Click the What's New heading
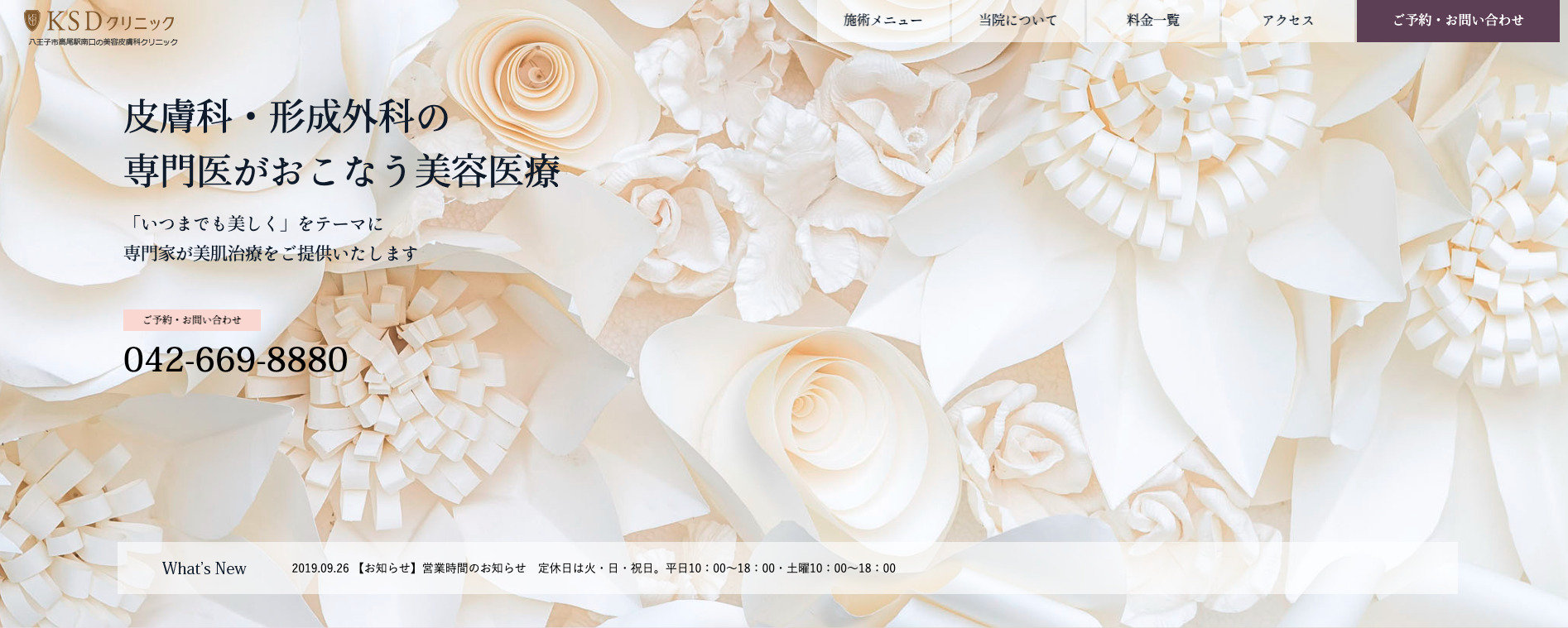Viewport: 1568px width, 628px height. point(204,568)
